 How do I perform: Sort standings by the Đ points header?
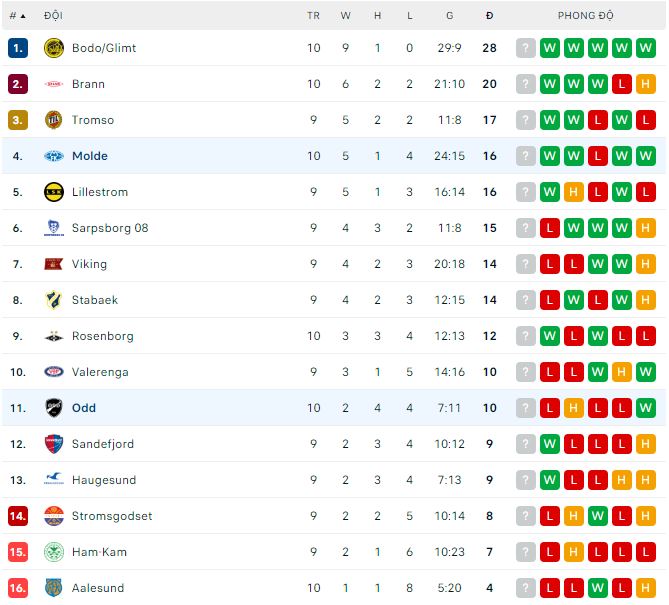tap(489, 16)
